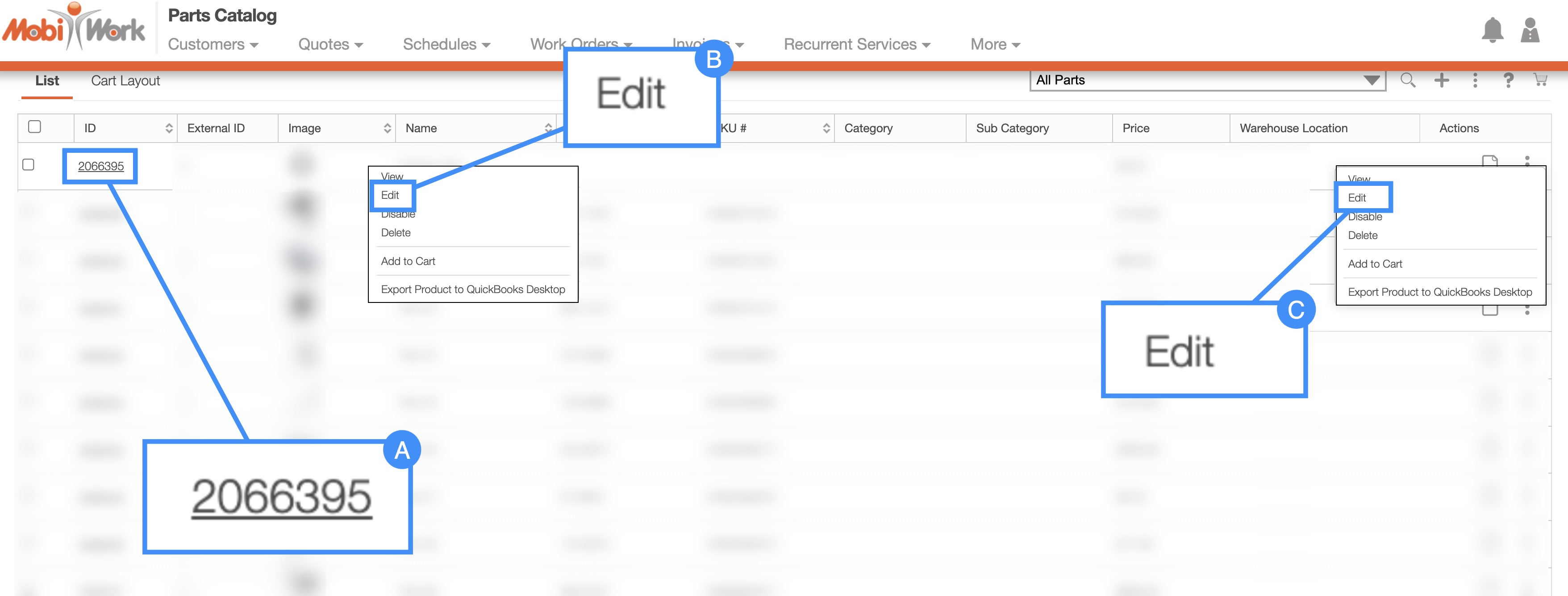This screenshot has width=1568, height=596.
Task: Switch to the Cart Layout tab
Action: coord(125,81)
